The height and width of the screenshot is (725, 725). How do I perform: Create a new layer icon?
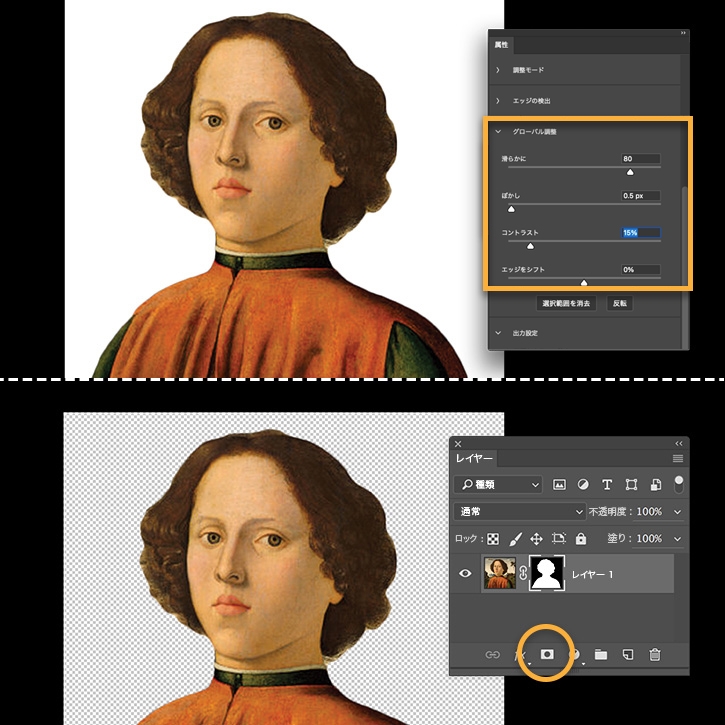(627, 655)
